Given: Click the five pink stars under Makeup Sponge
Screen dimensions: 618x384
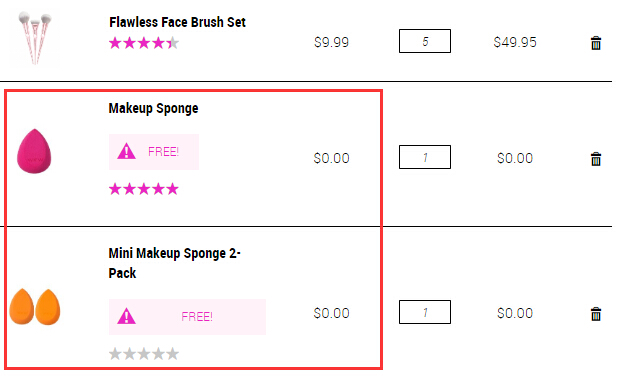Looking at the screenshot, I should pos(144,189).
